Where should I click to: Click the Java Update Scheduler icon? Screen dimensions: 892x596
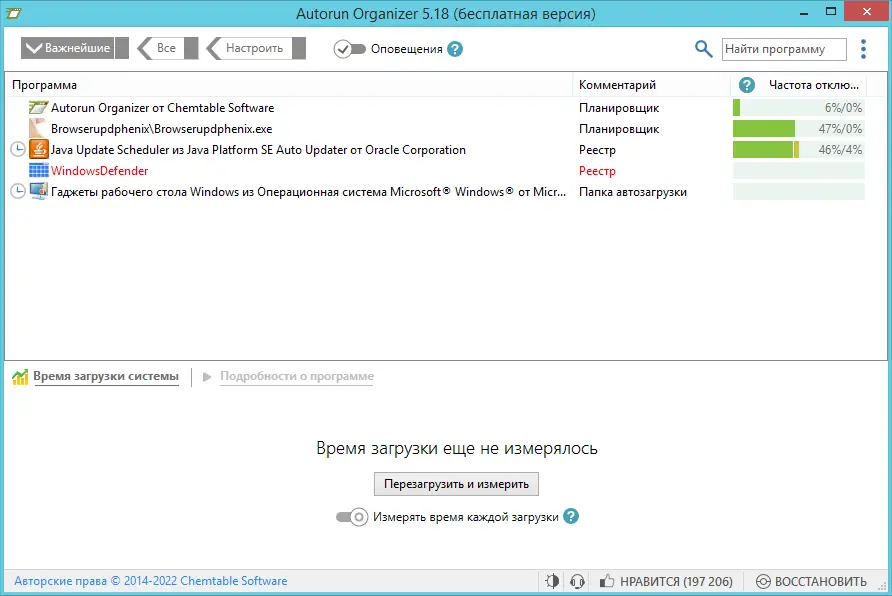[39, 150]
